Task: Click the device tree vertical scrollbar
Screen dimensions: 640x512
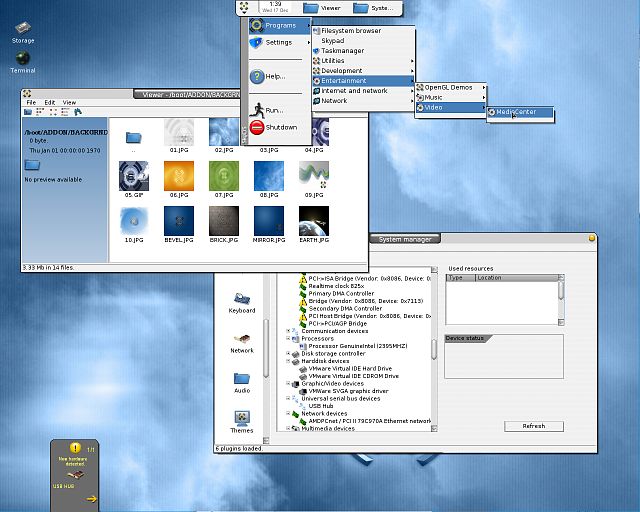Action: click(434, 350)
